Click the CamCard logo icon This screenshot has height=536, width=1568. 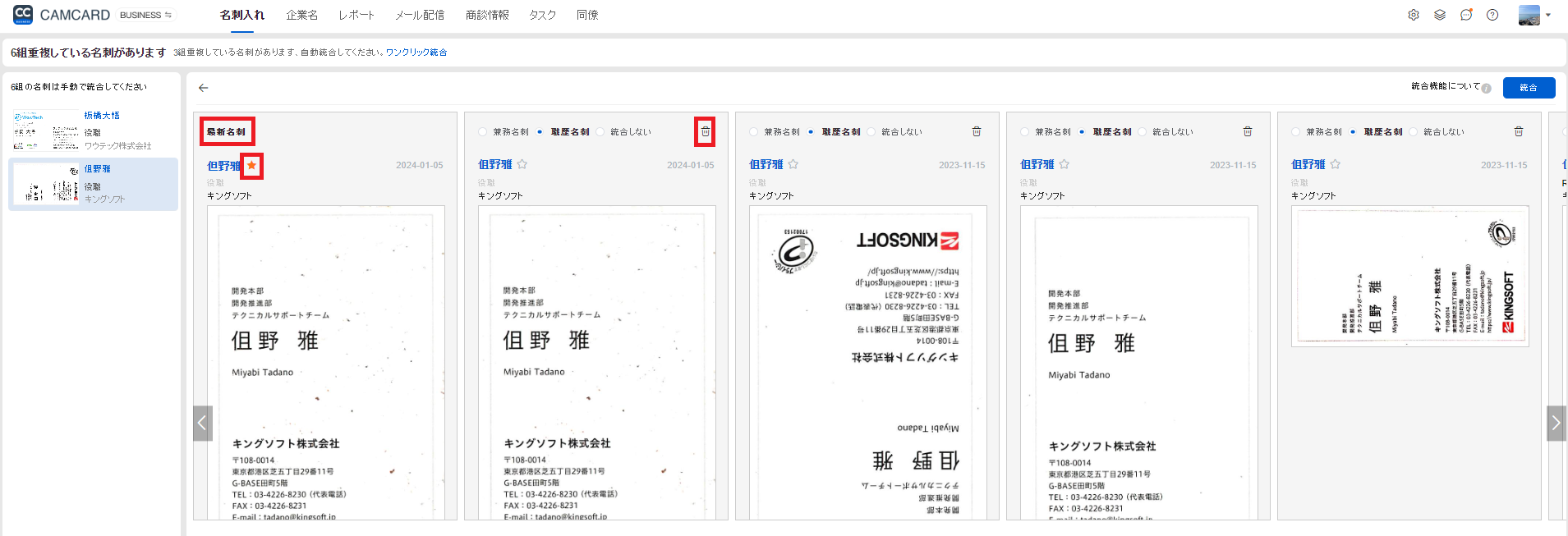coord(23,14)
